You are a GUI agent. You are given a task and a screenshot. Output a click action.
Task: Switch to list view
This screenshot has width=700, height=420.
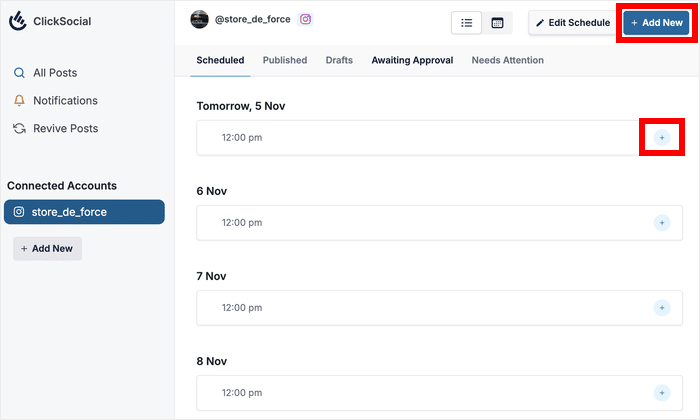pos(467,22)
